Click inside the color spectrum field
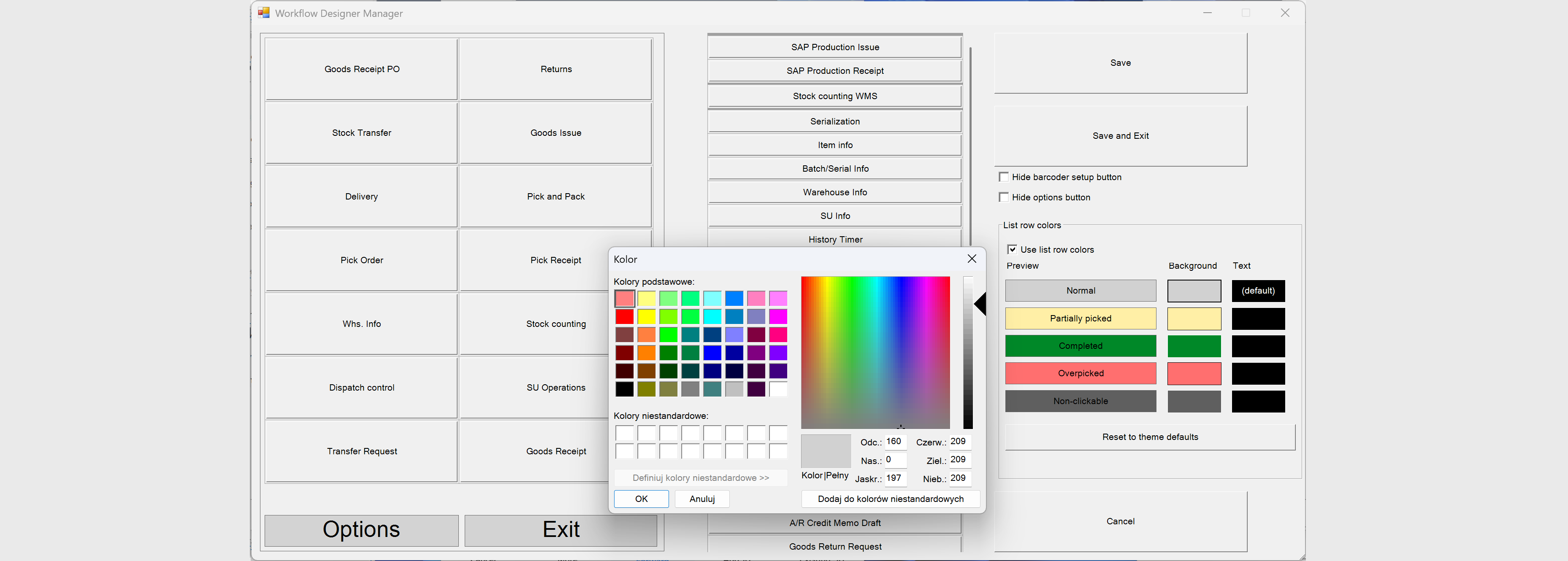The height and width of the screenshot is (561, 1568). tap(875, 352)
